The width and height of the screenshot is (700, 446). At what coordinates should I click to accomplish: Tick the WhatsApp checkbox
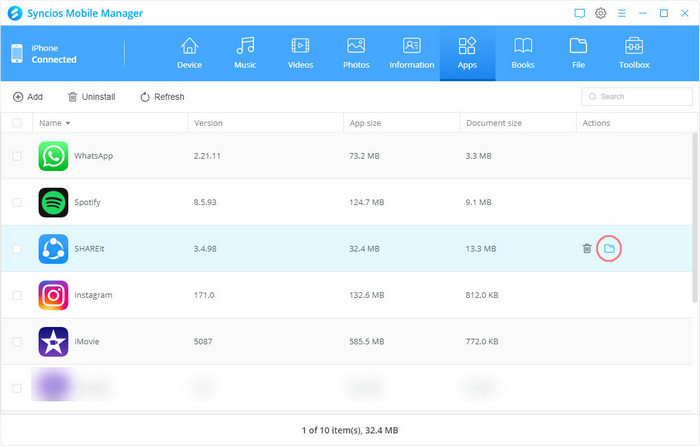pyautogui.click(x=17, y=157)
